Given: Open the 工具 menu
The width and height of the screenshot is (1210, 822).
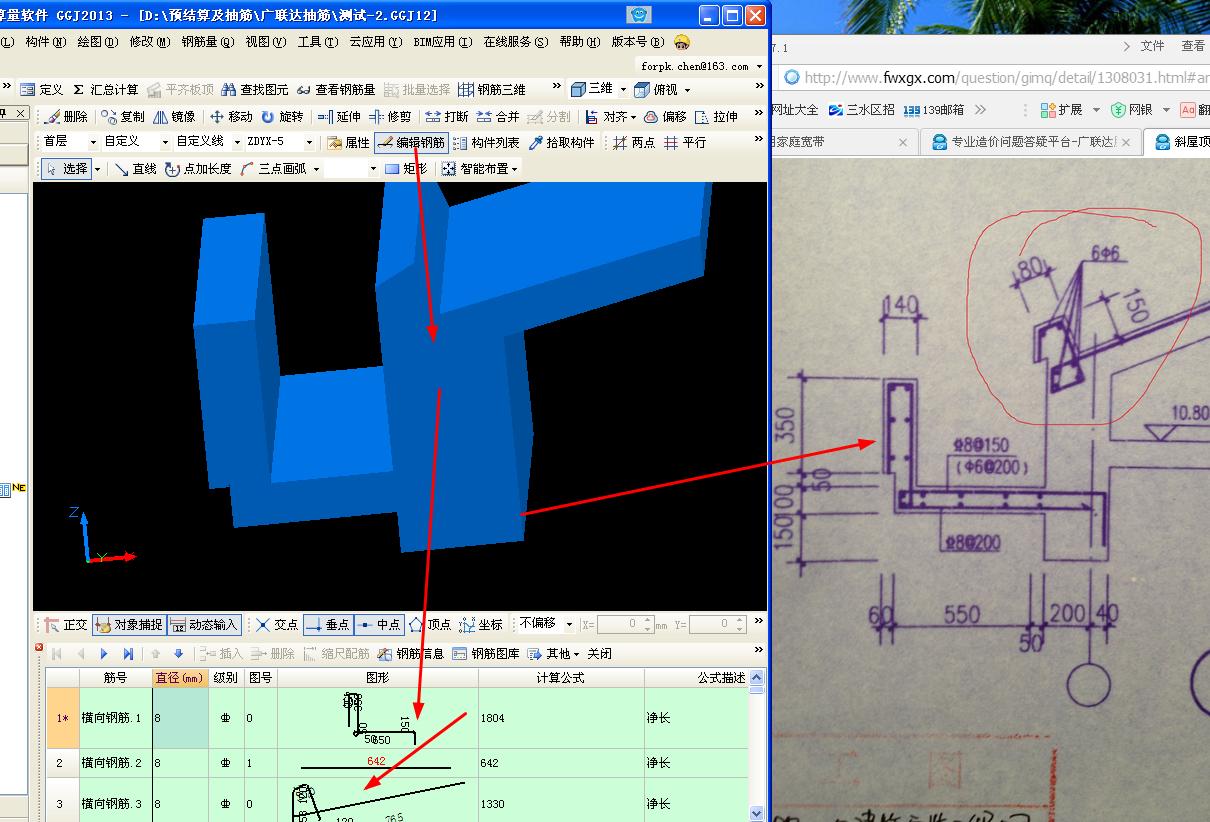Looking at the screenshot, I should tap(318, 42).
